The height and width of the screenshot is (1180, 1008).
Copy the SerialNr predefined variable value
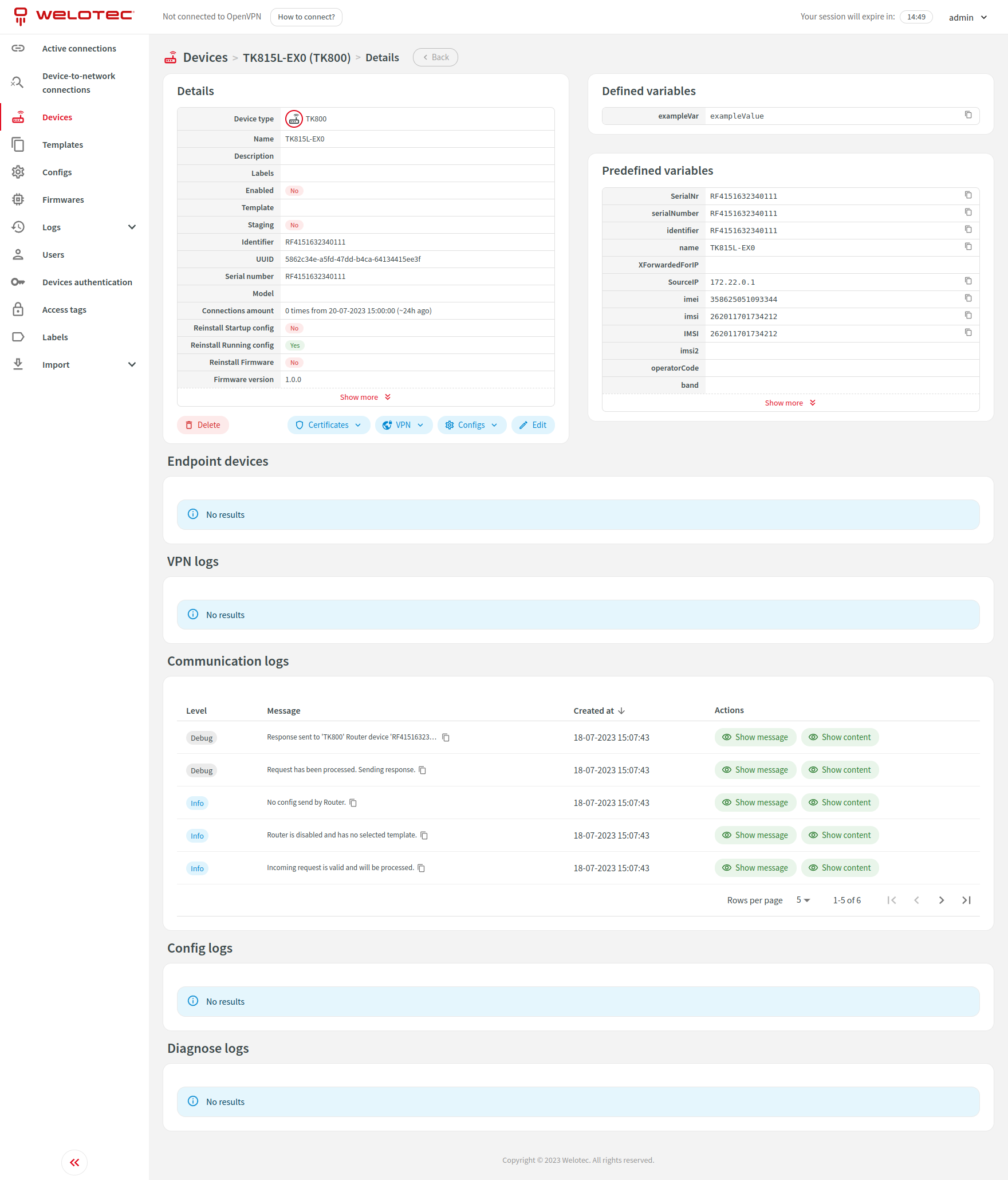(x=968, y=195)
